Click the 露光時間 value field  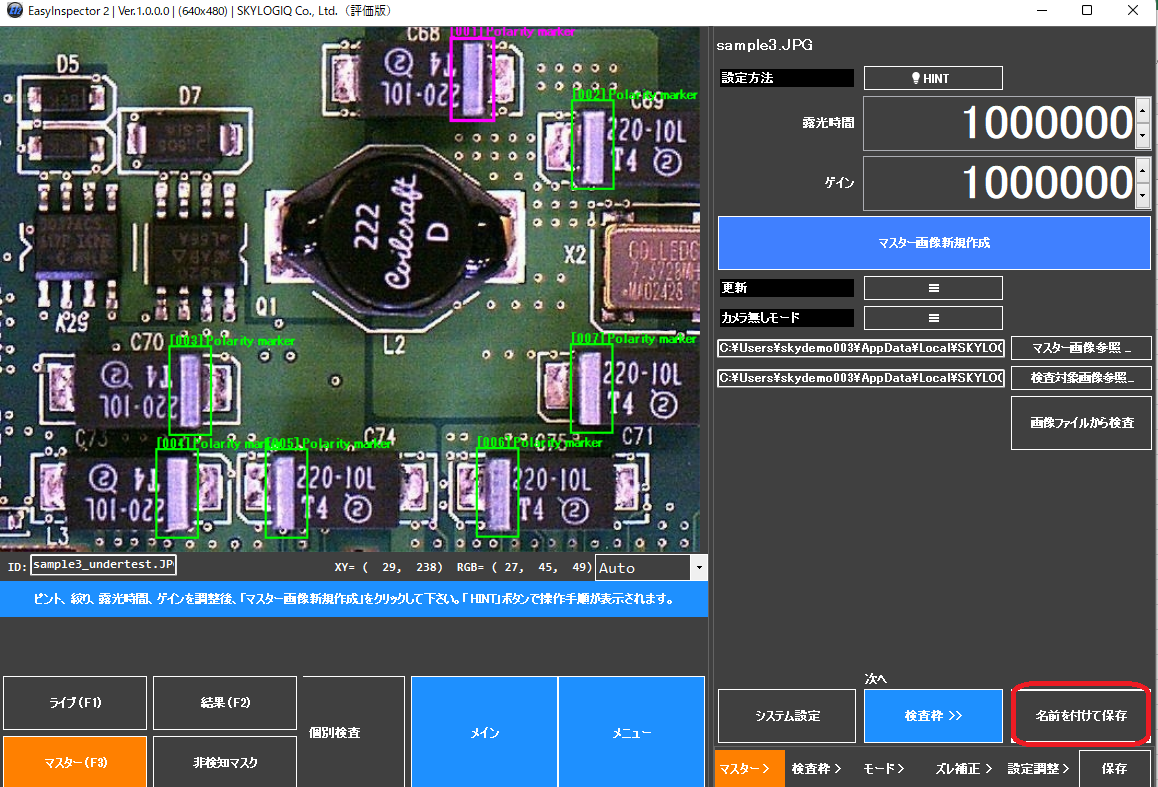click(999, 123)
